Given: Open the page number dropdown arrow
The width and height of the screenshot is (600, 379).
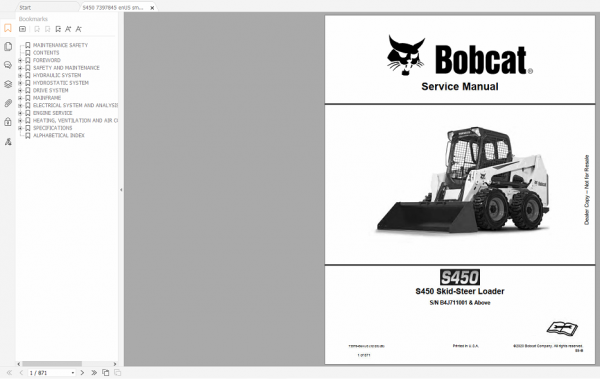Looking at the screenshot, I should coord(73,373).
